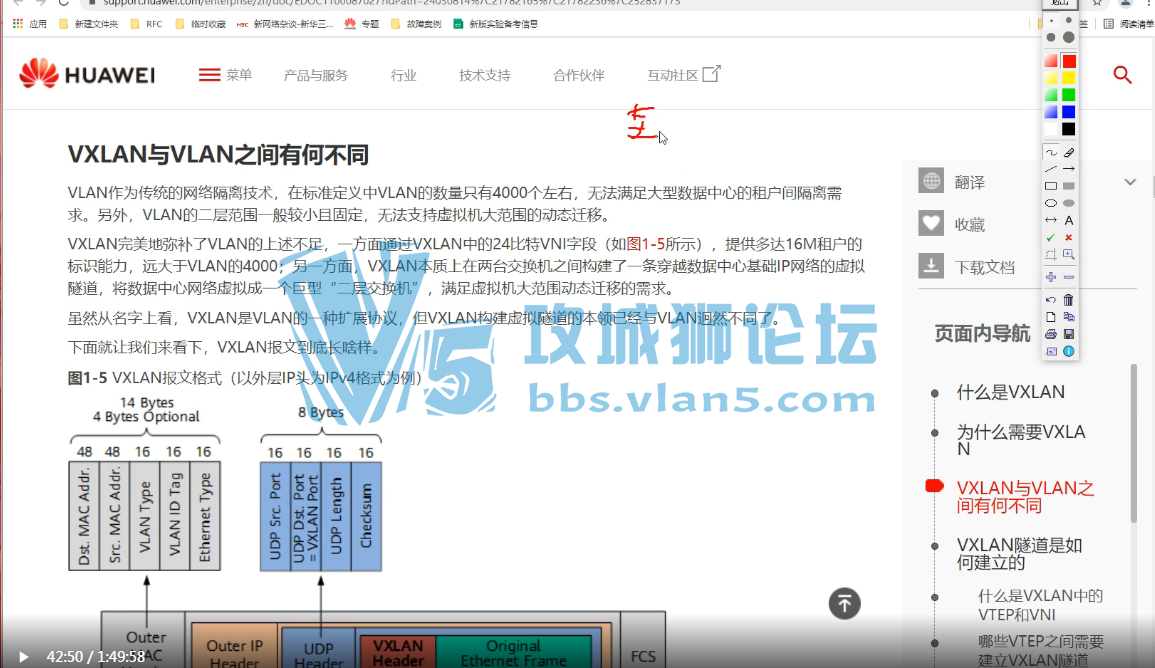Click the 下载文档 button
This screenshot has width=1155, height=668.
[x=967, y=267]
